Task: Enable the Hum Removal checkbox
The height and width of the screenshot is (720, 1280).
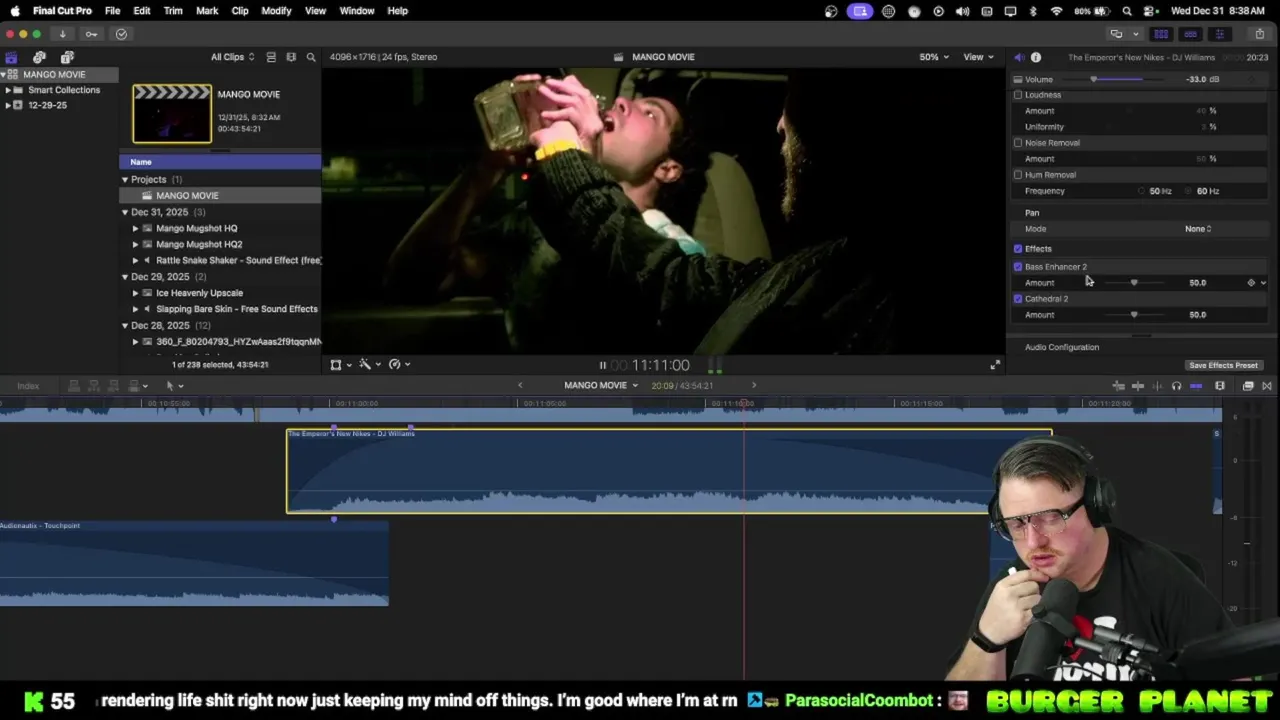Action: tap(1018, 175)
